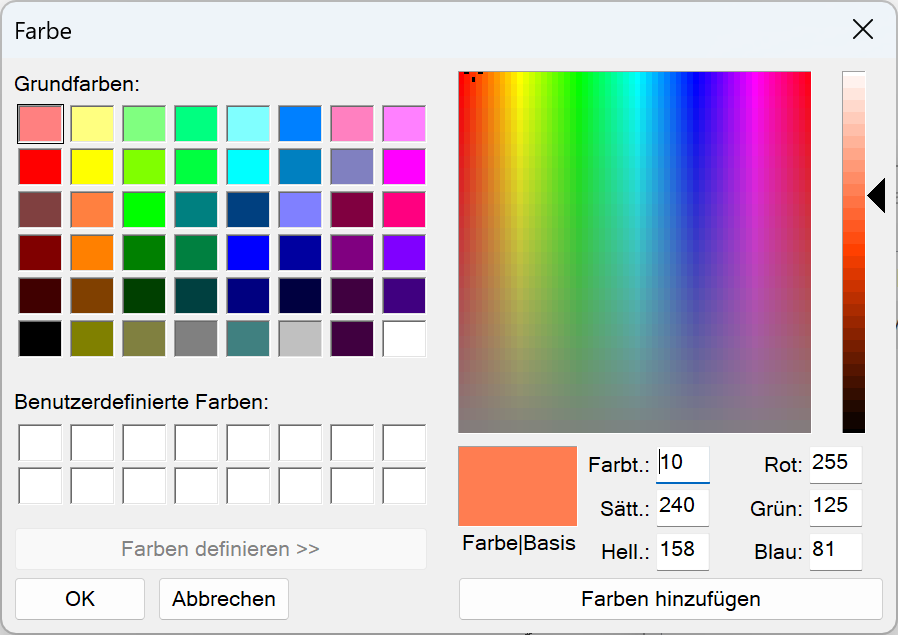Pick the bright yellow basic color

coord(91,166)
